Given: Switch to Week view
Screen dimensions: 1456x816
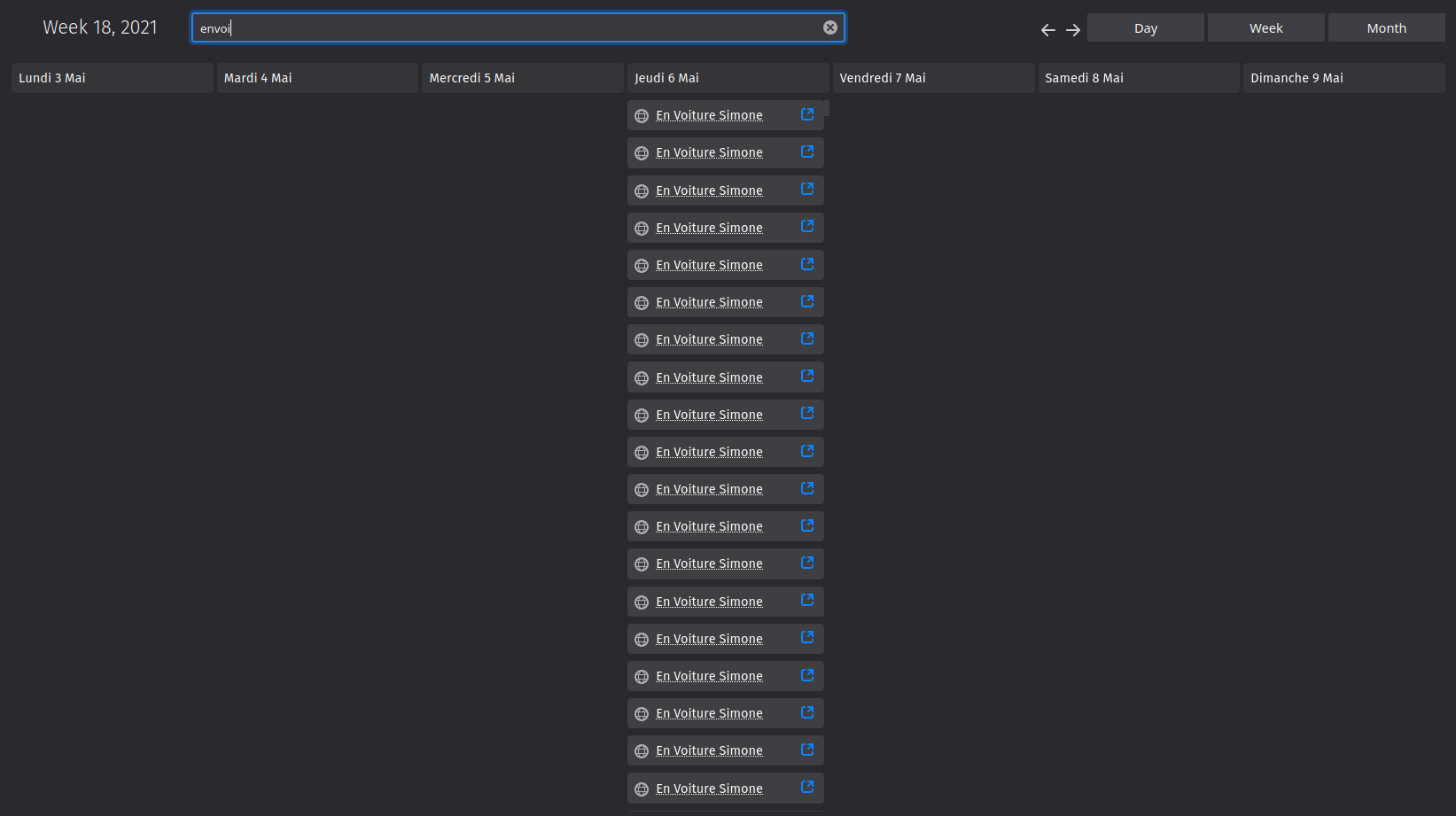Looking at the screenshot, I should pos(1265,28).
